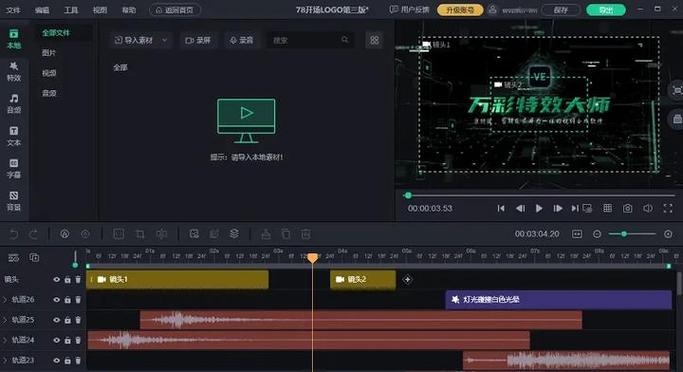Screen dimensions: 683x372
Task: Open the 文本 text panel
Action: 14,136
